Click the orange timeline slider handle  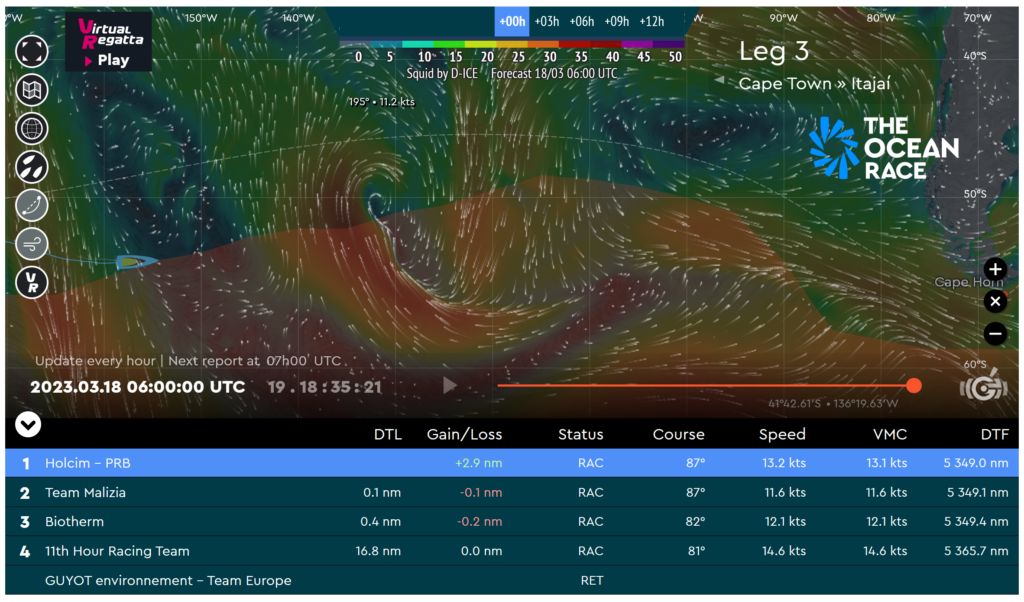[914, 386]
